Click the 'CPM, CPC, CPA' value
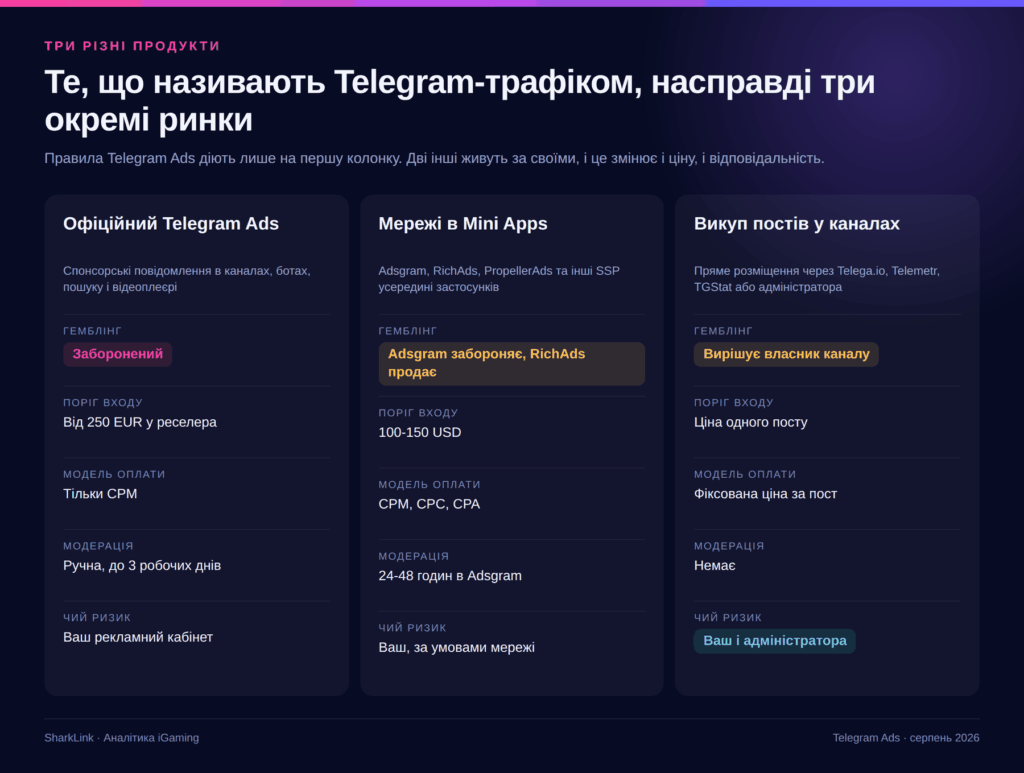Screen dimensions: 1024x773 coord(429,504)
